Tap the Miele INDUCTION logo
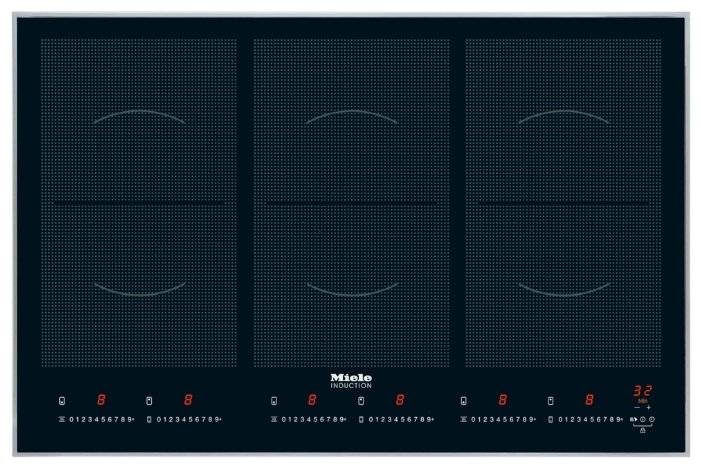Image resolution: width=701 pixels, height=468 pixels. [350, 380]
